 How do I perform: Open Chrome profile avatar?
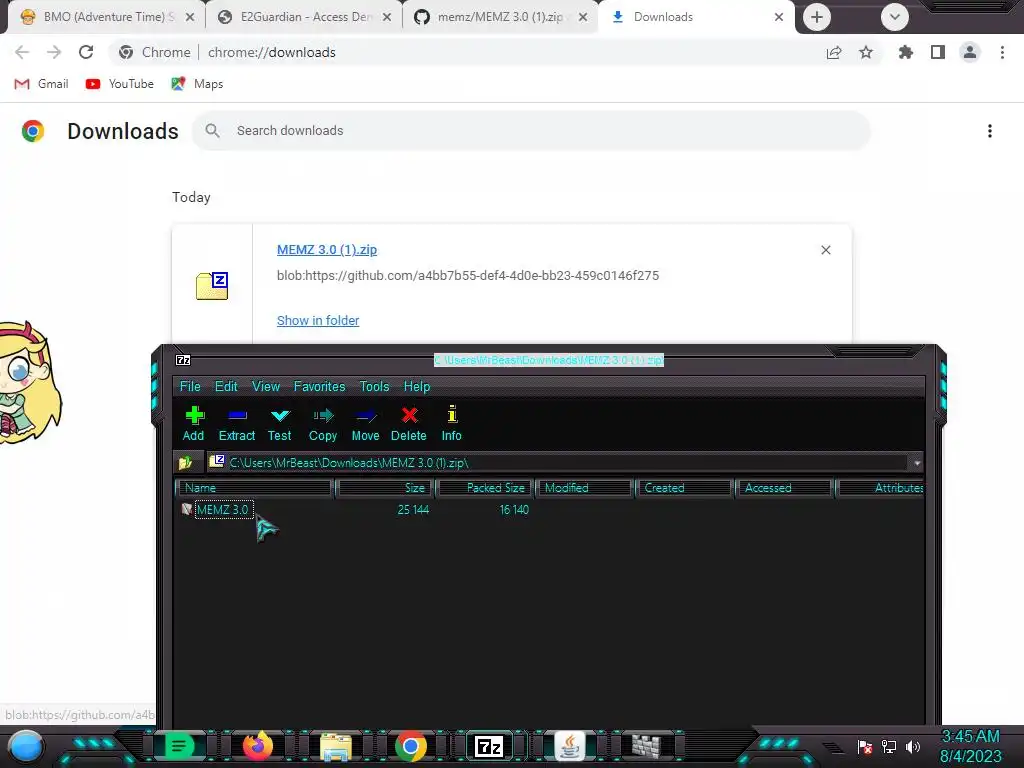[x=970, y=52]
